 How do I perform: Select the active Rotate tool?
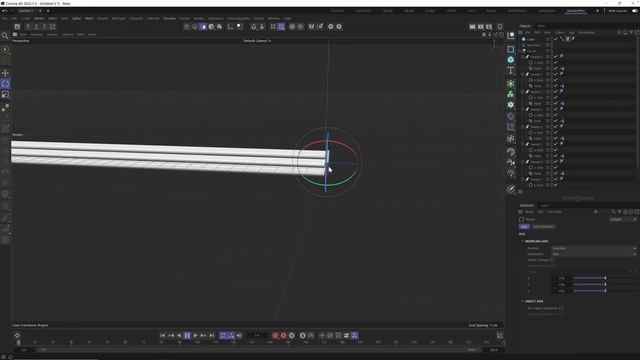pyautogui.click(x=5, y=84)
